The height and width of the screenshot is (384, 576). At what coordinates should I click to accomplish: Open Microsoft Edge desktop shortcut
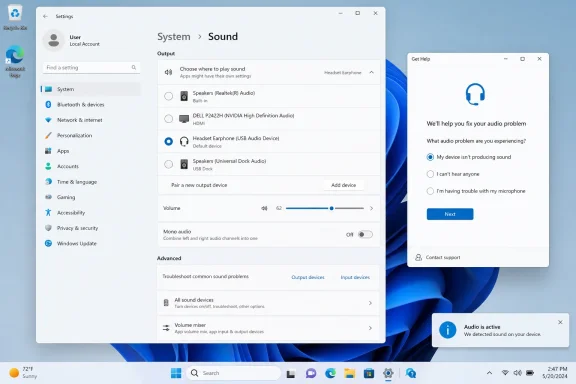click(15, 61)
